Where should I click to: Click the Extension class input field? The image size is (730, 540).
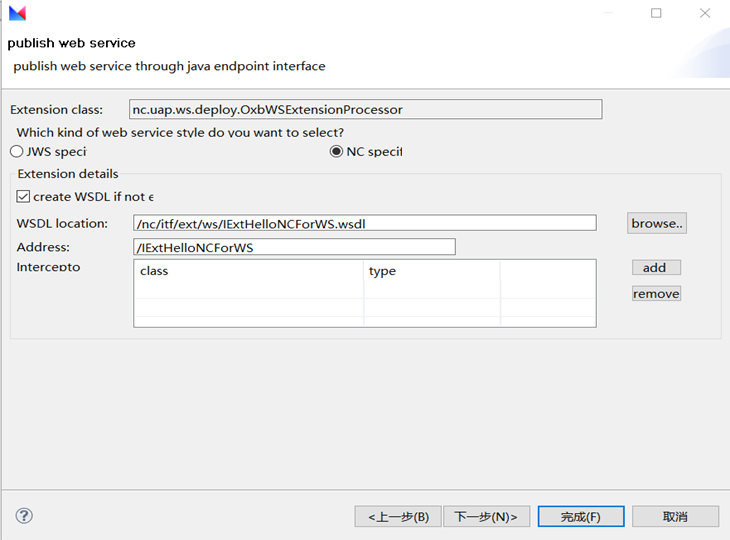(x=365, y=109)
